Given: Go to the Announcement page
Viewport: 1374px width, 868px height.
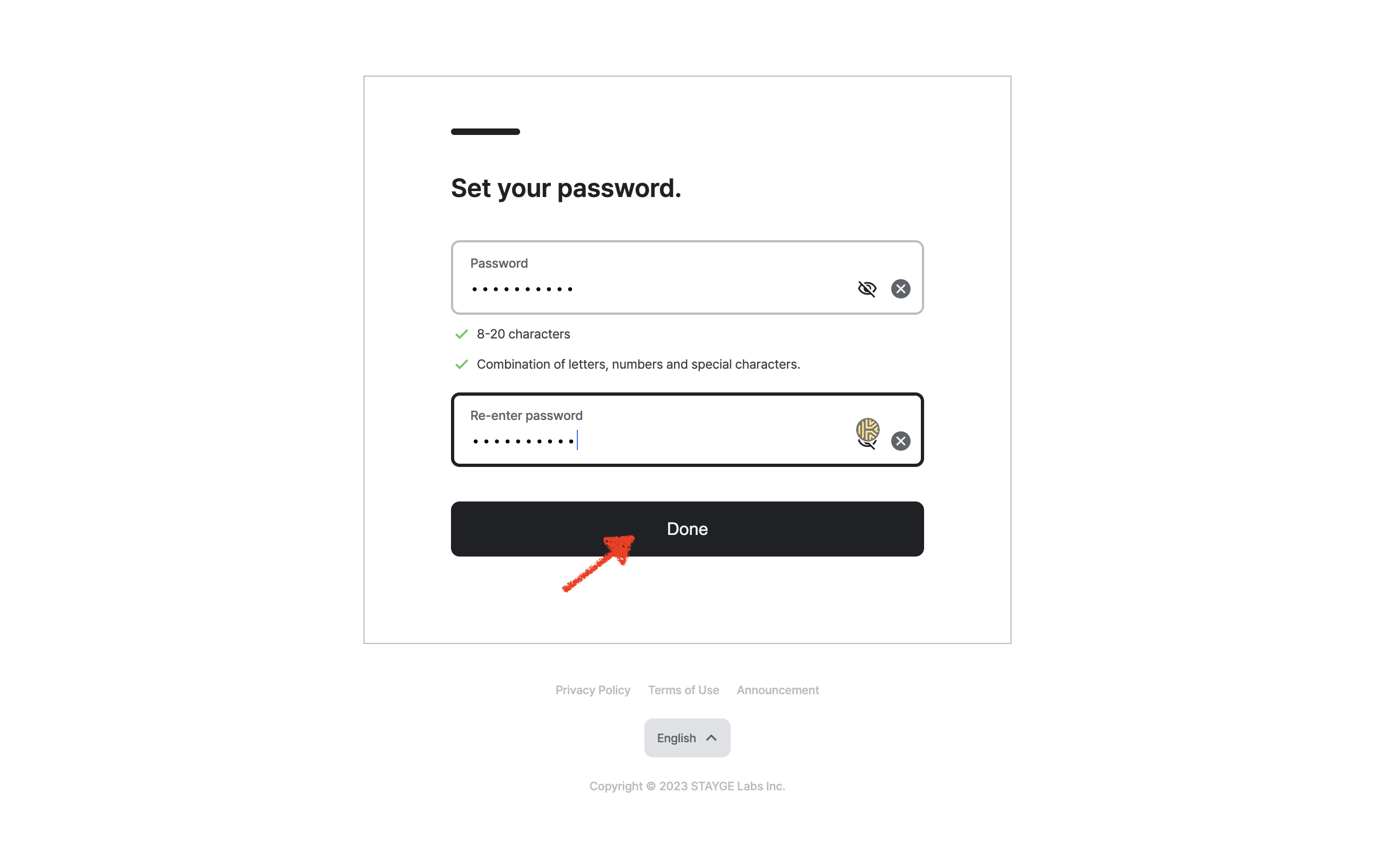Looking at the screenshot, I should coord(777,690).
